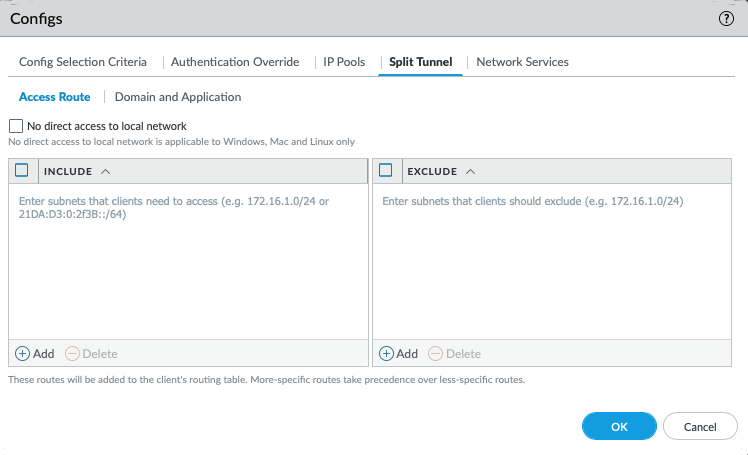Confirm settings with the OK button
748x455 pixels.
click(619, 427)
